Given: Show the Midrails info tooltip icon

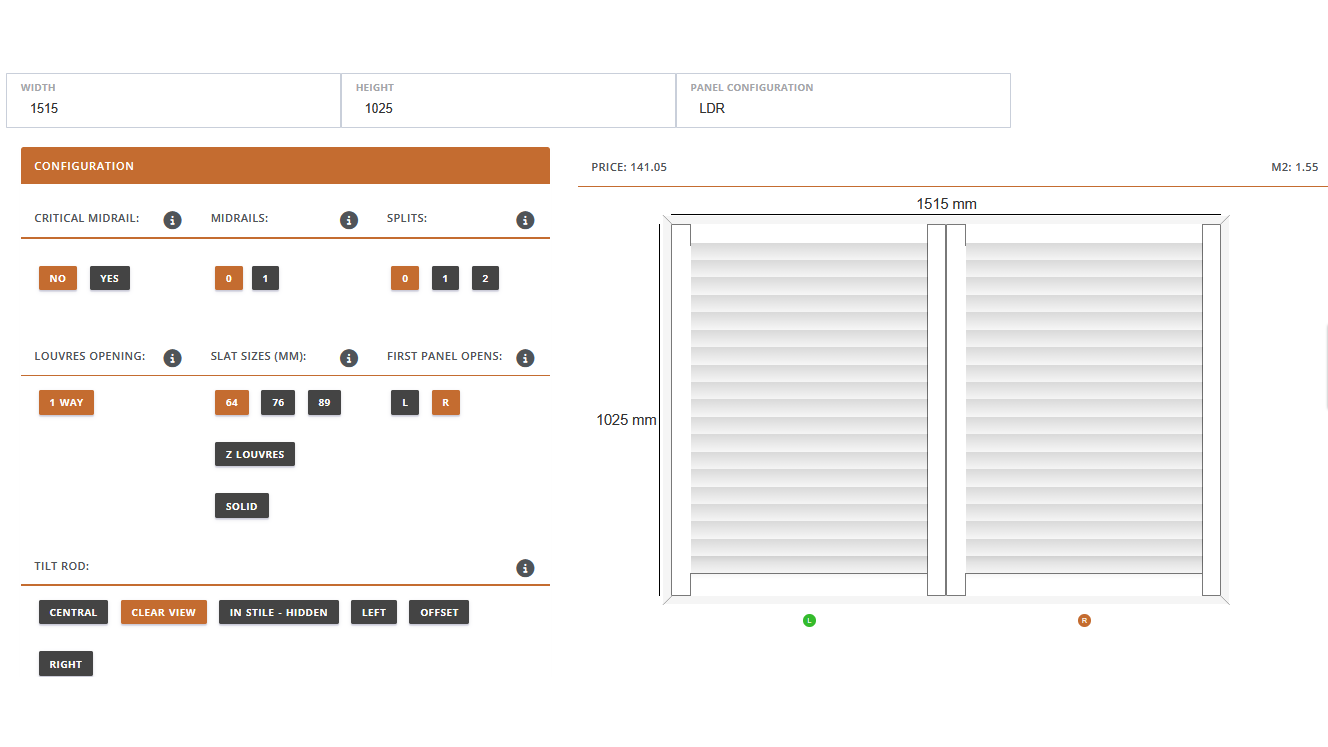Looking at the screenshot, I should pos(349,220).
